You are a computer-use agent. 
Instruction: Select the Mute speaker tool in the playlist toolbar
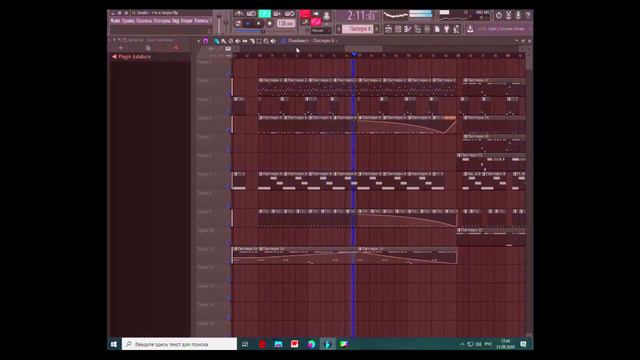tap(238, 41)
